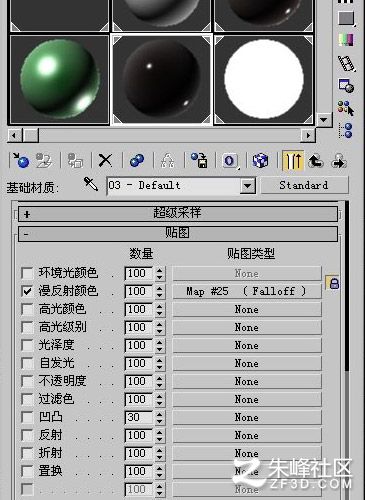Click Material Effects Channel icon
This screenshot has height=500, width=365.
pos(230,161)
